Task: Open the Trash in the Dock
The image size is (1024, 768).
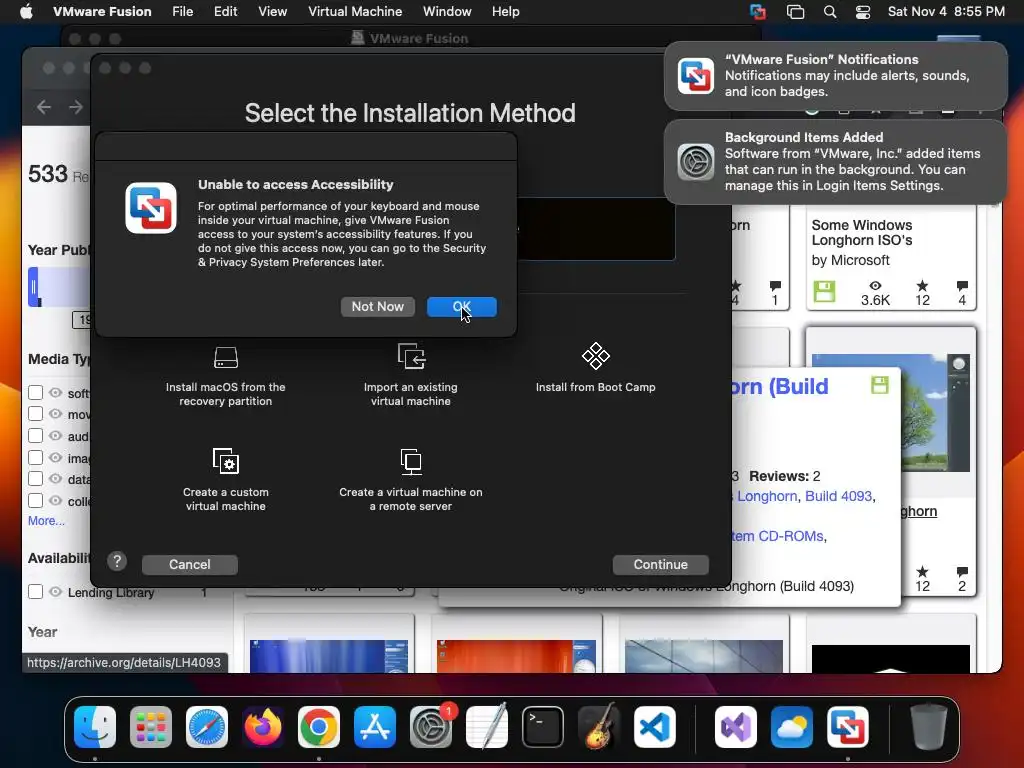Action: pos(928,727)
